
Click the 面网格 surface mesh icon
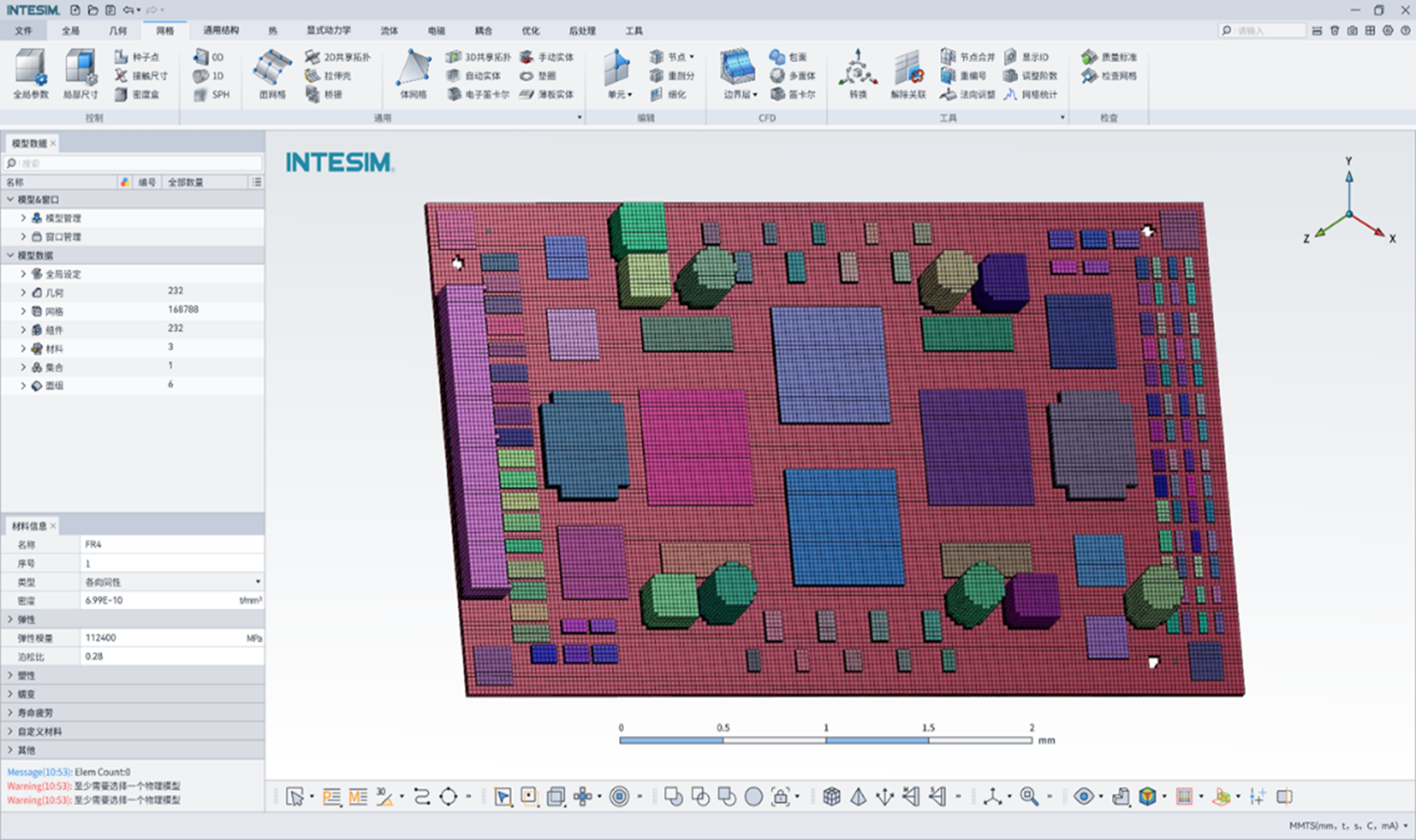(x=272, y=74)
